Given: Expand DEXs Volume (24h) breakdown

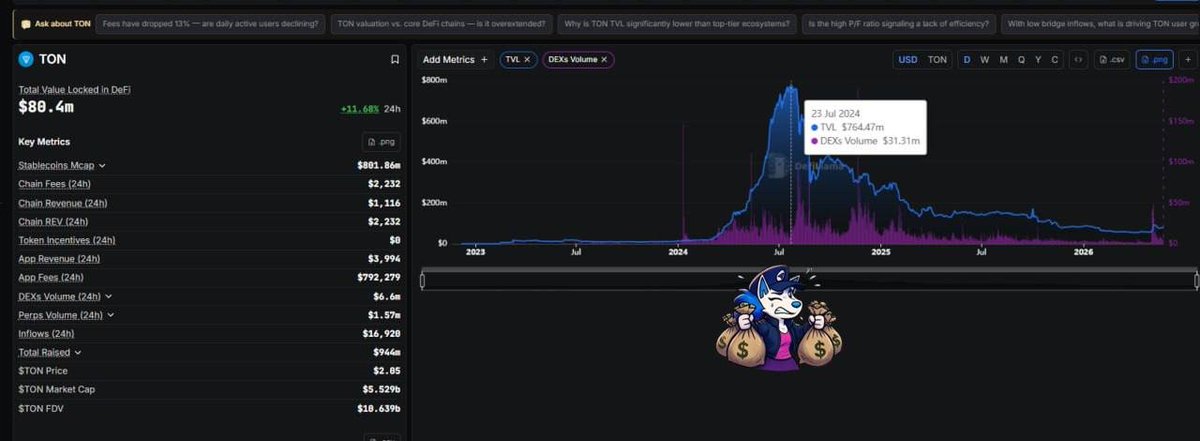Looking at the screenshot, I should (108, 296).
